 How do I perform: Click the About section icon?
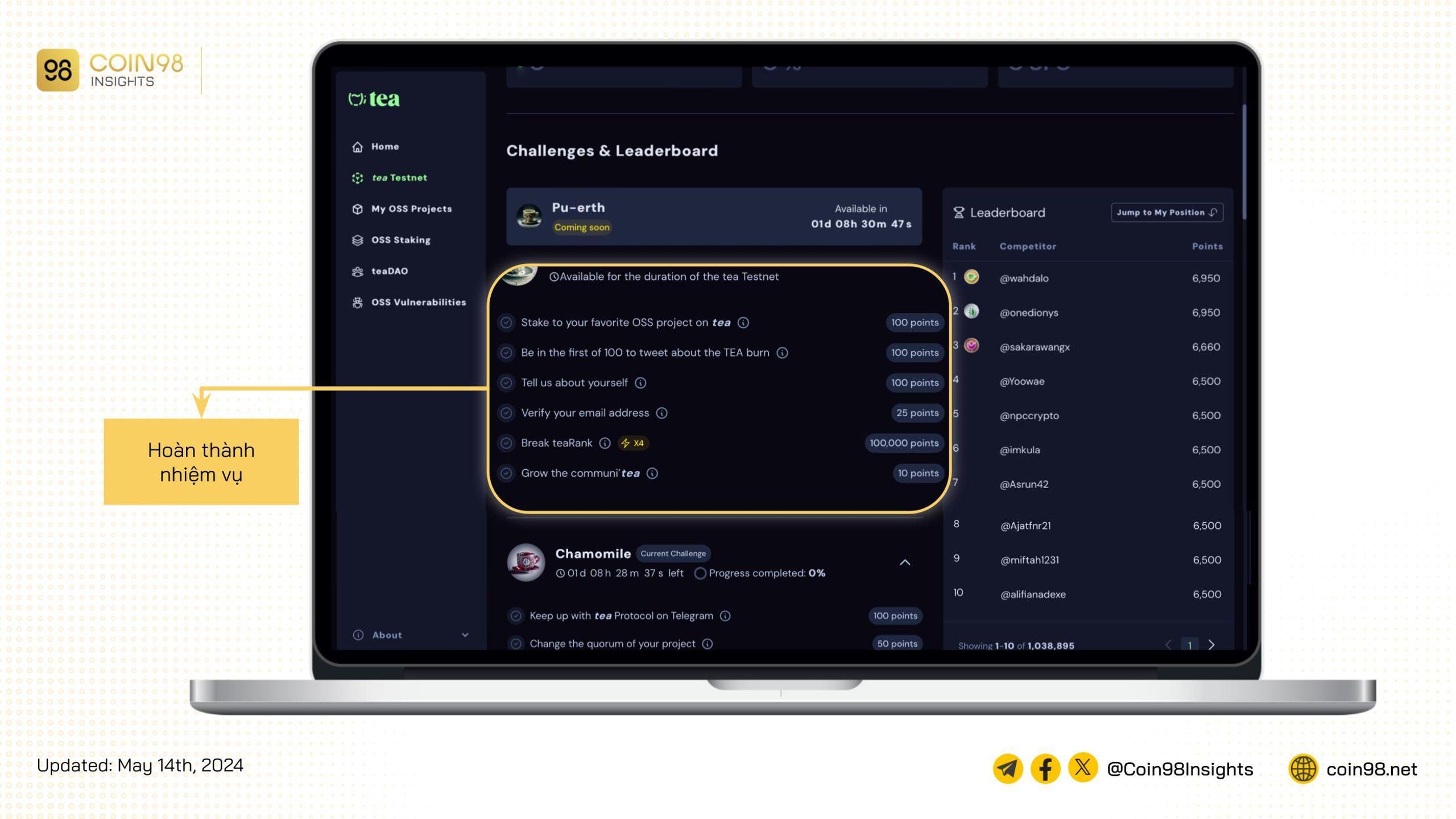point(359,635)
